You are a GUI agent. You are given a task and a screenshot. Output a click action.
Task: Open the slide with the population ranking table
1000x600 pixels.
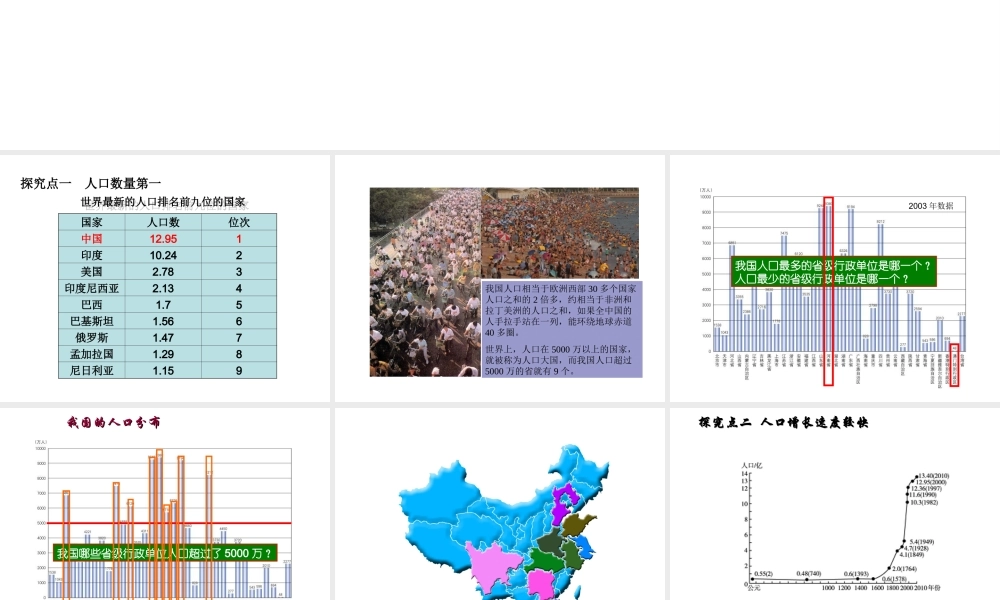pyautogui.click(x=165, y=278)
